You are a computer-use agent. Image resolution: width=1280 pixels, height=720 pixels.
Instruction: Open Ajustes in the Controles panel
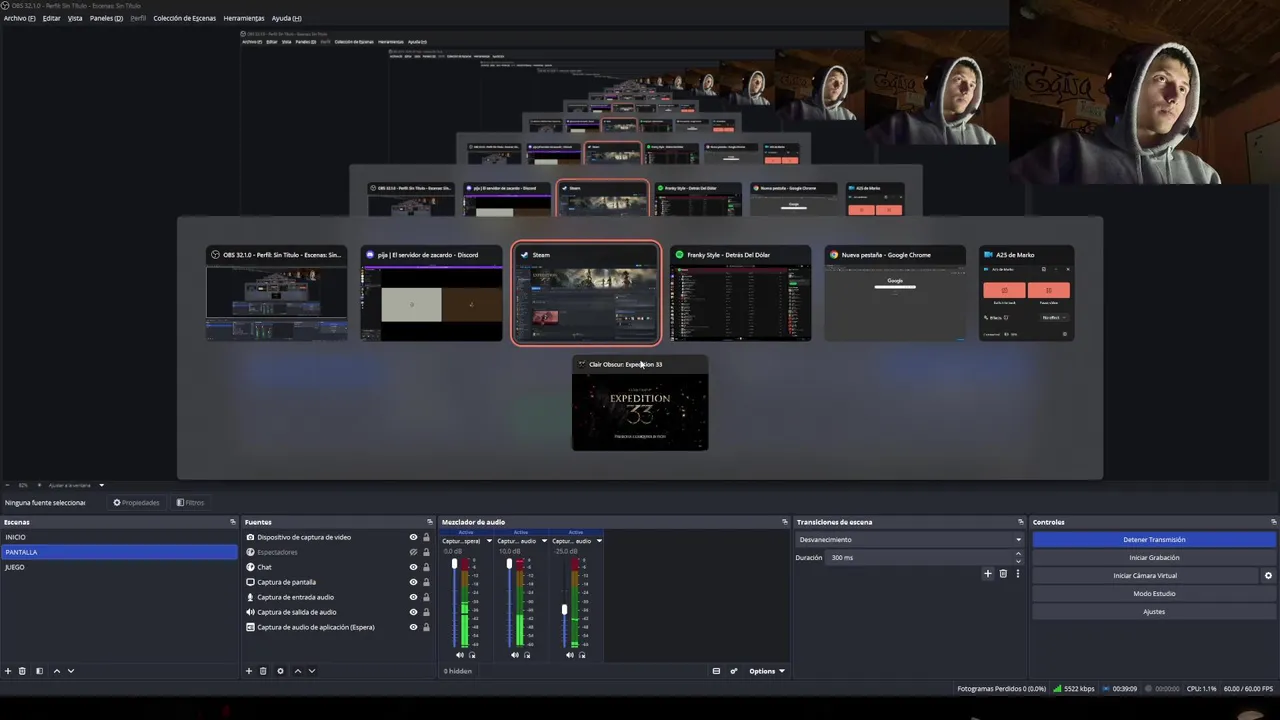[x=1154, y=612]
